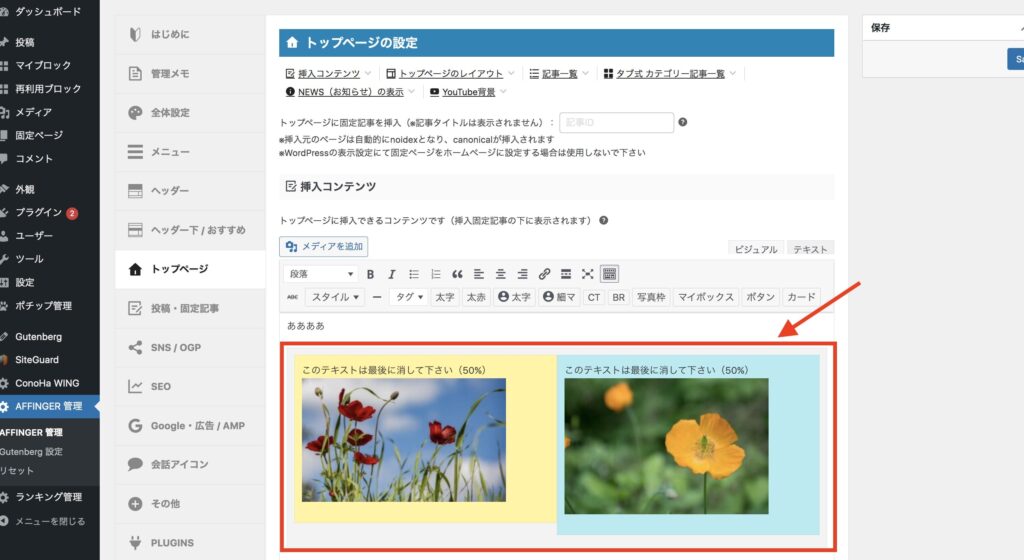Open the 段落 paragraph format dropdown
This screenshot has width=1024, height=560.
[x=321, y=274]
